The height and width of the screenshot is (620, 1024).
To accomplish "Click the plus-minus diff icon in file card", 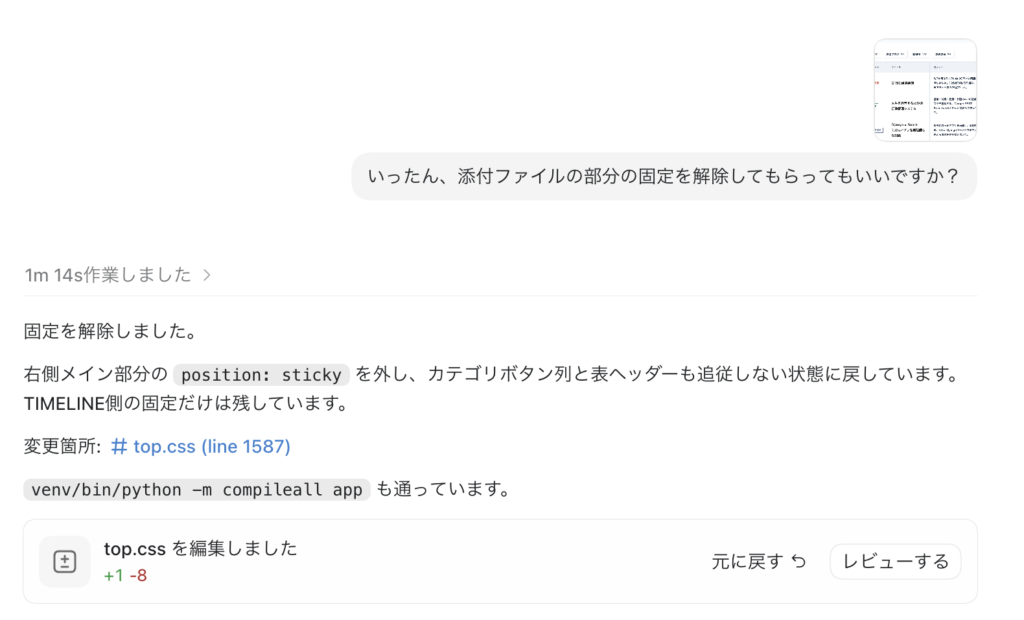I will [x=65, y=562].
